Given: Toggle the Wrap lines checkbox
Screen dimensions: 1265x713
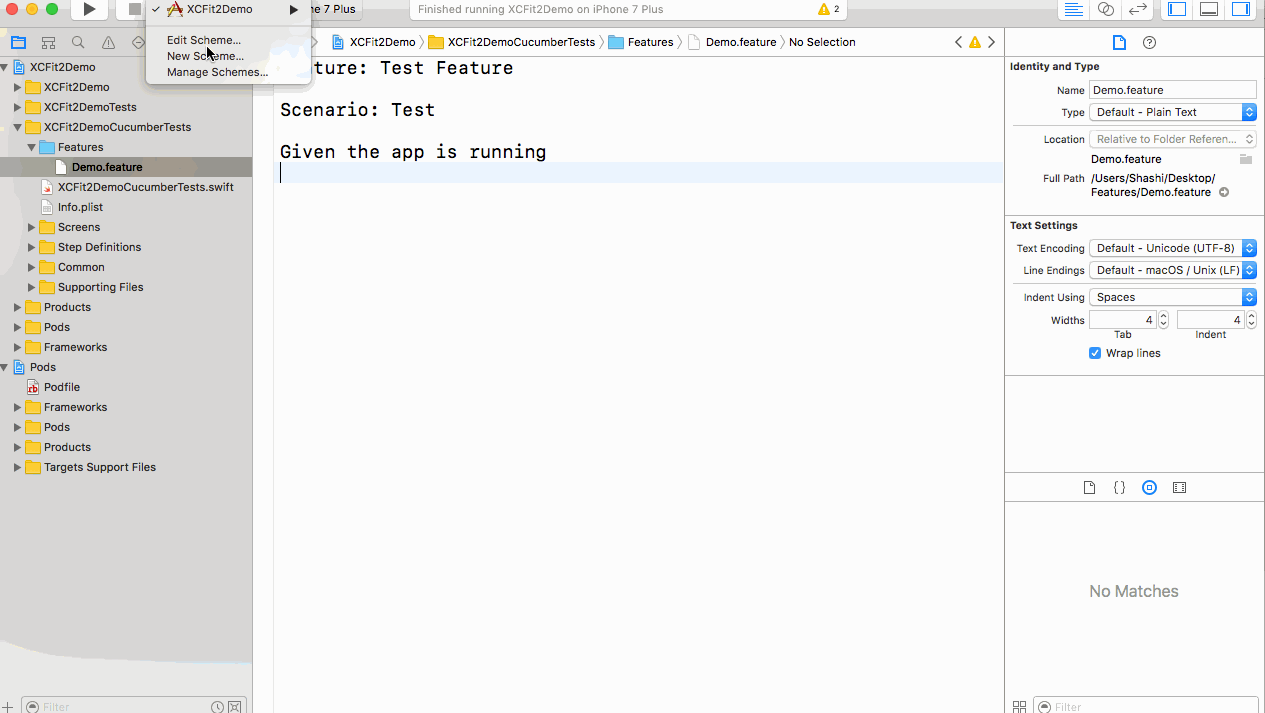Looking at the screenshot, I should [1095, 353].
